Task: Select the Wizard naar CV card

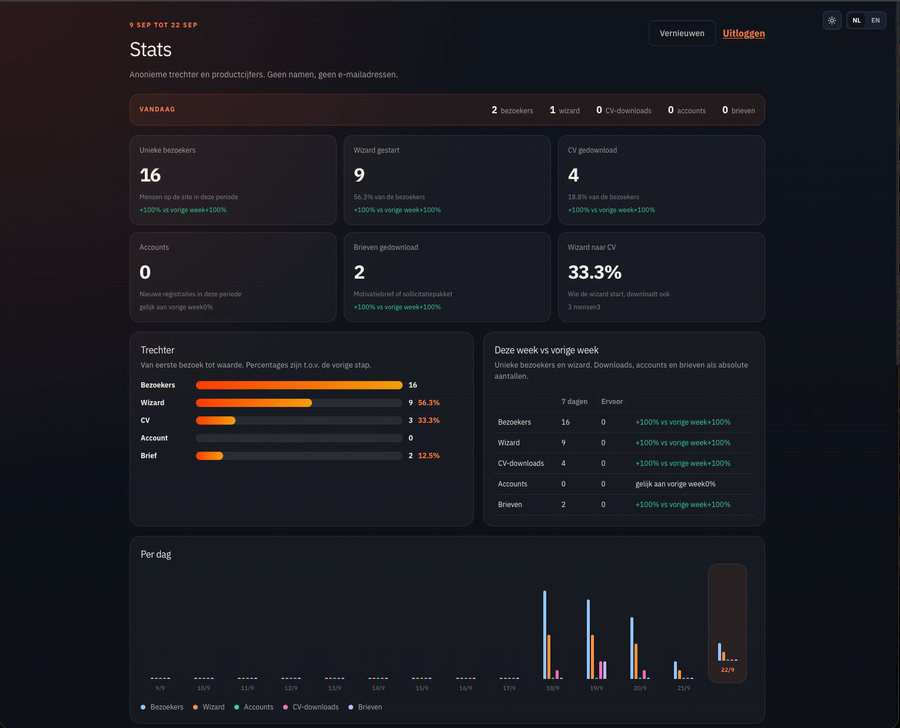Action: click(661, 277)
